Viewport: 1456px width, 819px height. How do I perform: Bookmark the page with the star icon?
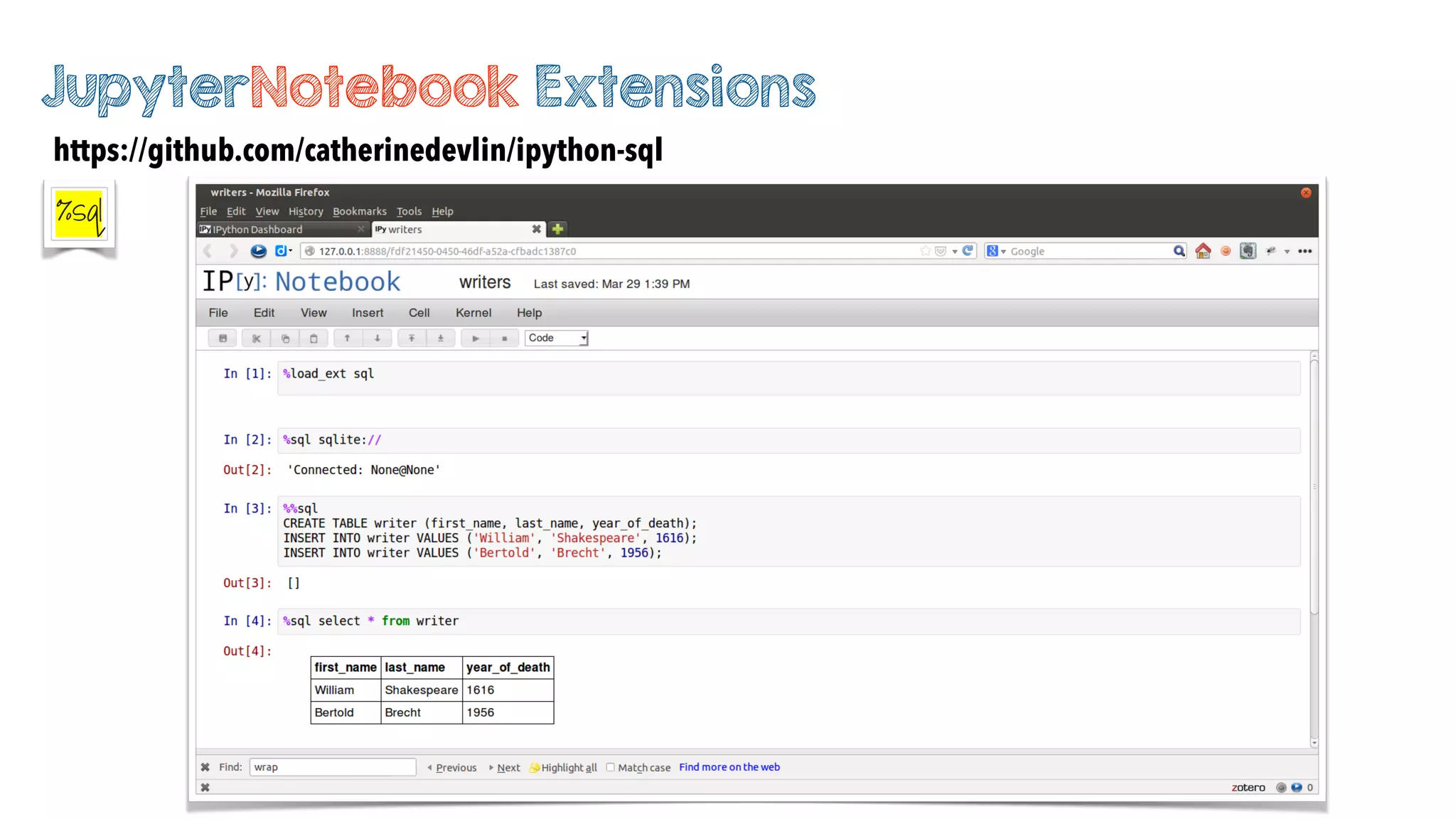coord(925,251)
